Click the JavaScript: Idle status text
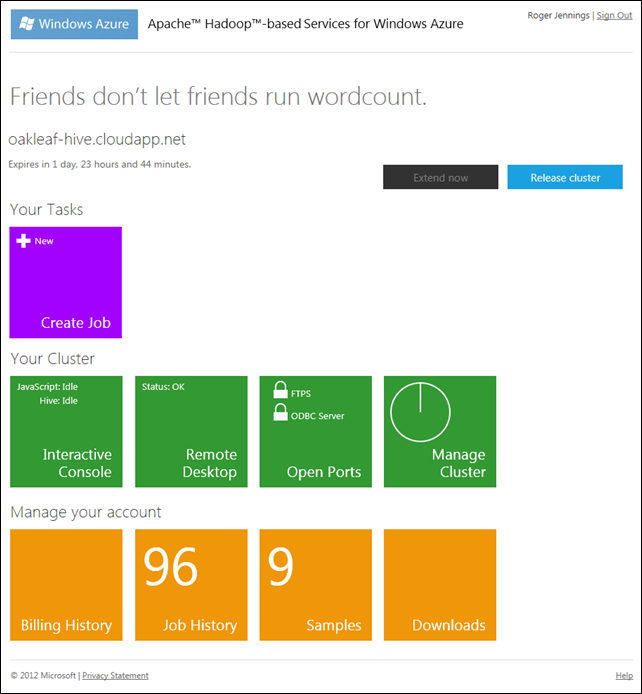 pos(47,387)
